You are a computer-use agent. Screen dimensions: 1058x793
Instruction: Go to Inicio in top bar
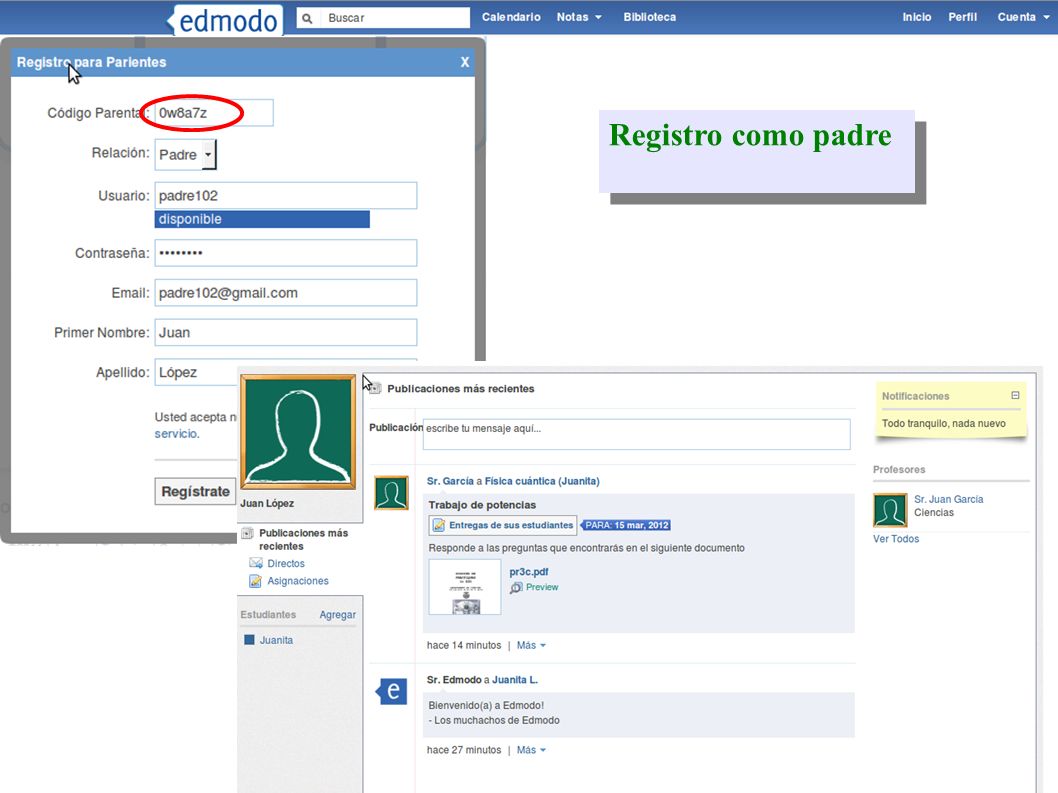pyautogui.click(x=916, y=17)
